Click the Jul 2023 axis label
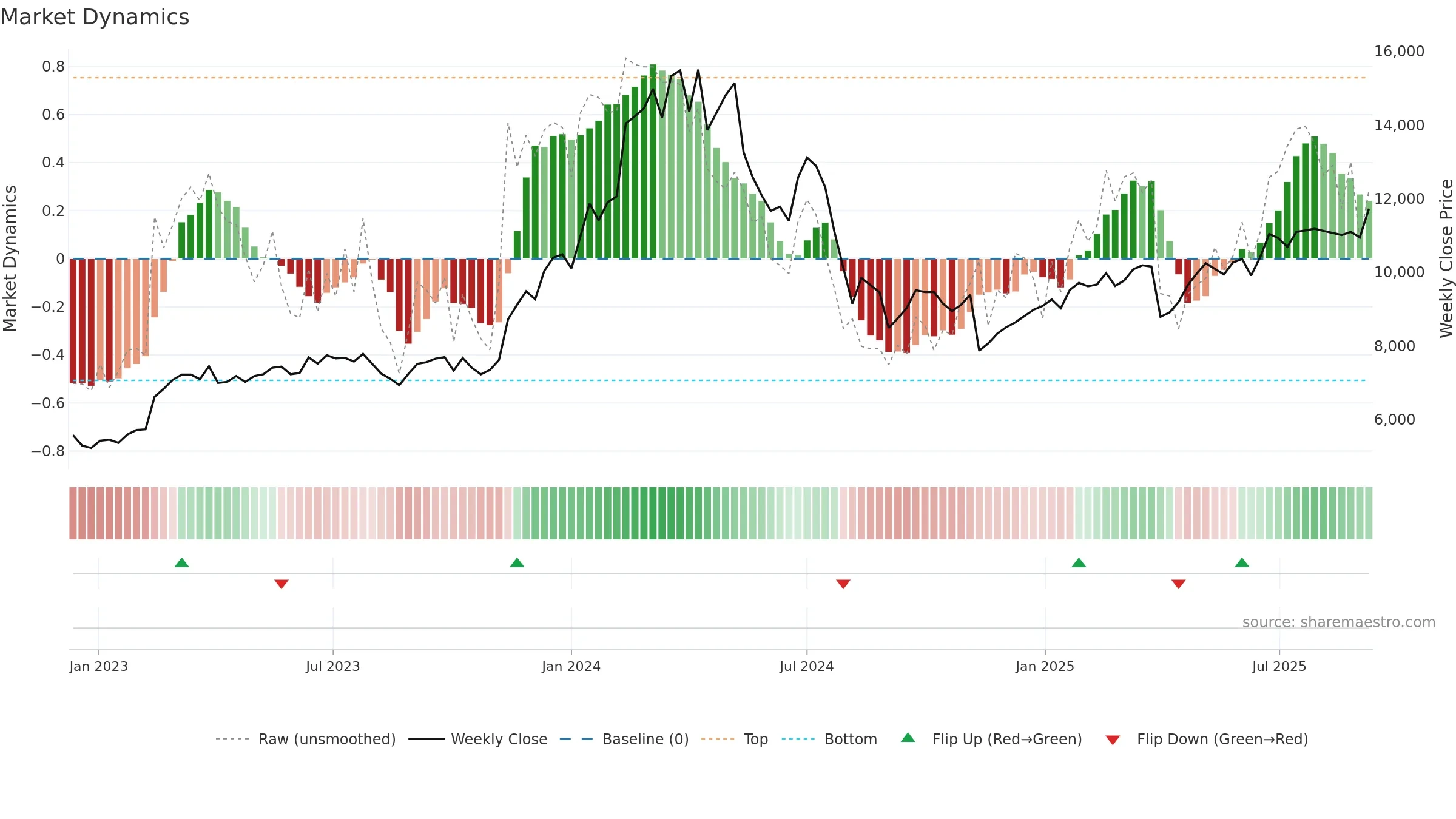The image size is (1456, 819). (333, 666)
